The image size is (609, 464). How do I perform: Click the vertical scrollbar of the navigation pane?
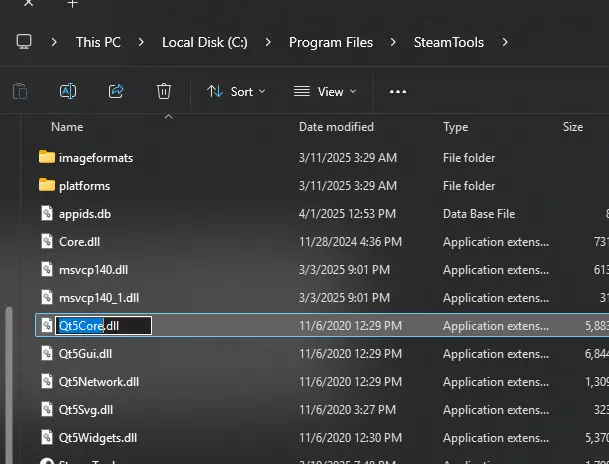(x=9, y=384)
